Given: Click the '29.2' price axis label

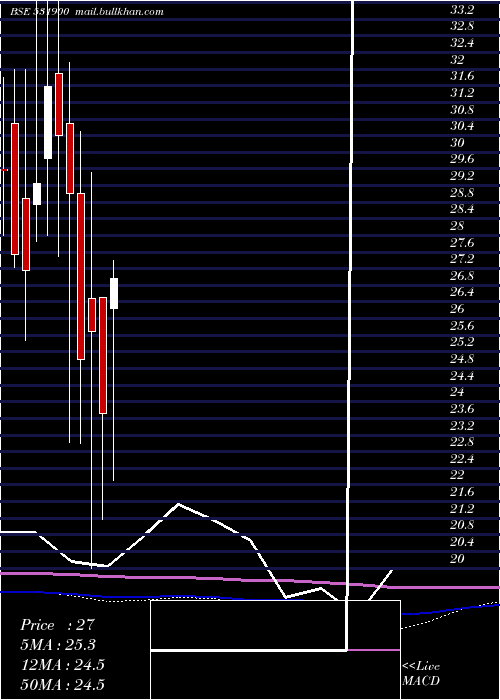Looking at the screenshot, I should 462,176.
